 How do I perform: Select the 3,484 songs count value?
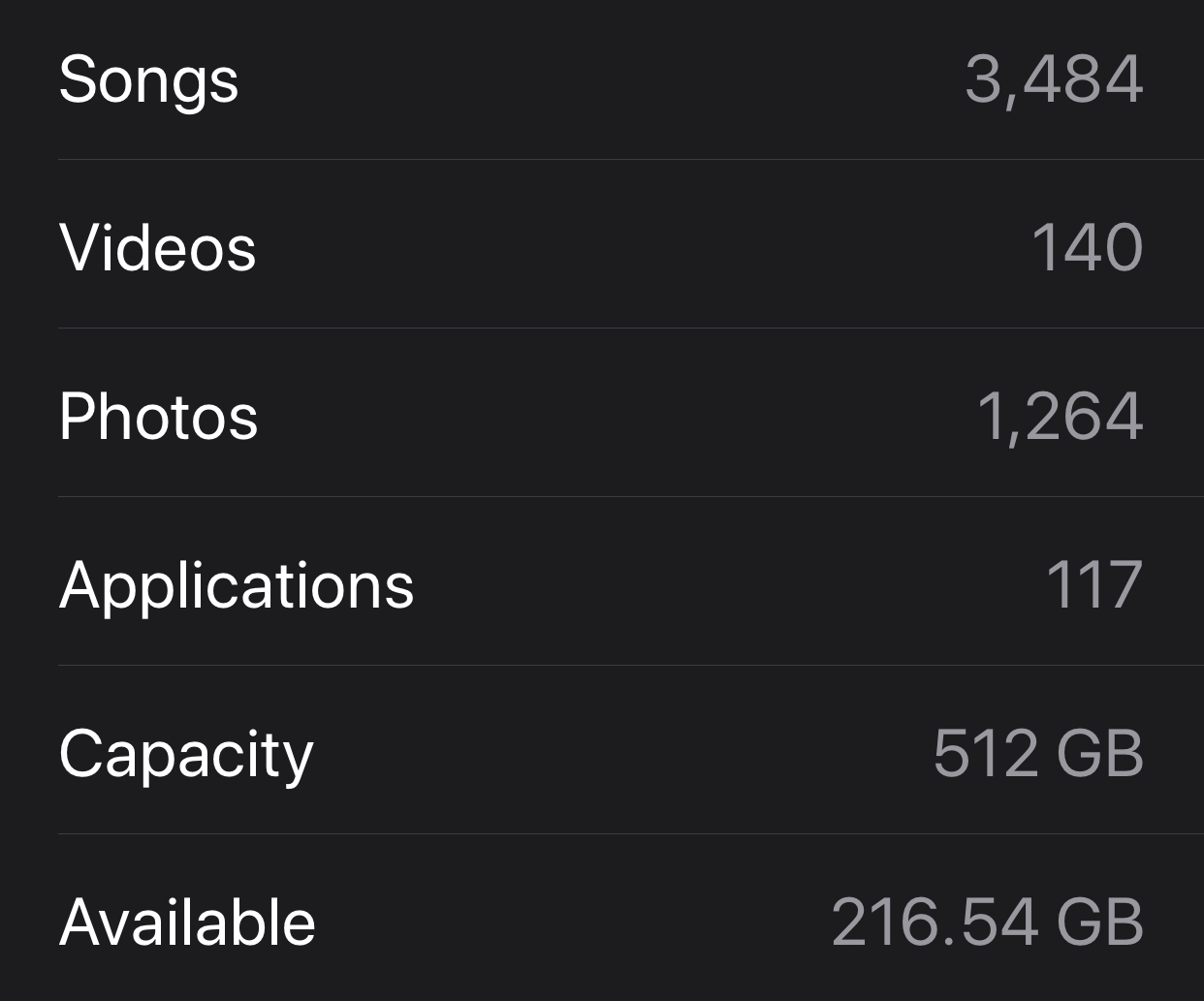[1054, 79]
